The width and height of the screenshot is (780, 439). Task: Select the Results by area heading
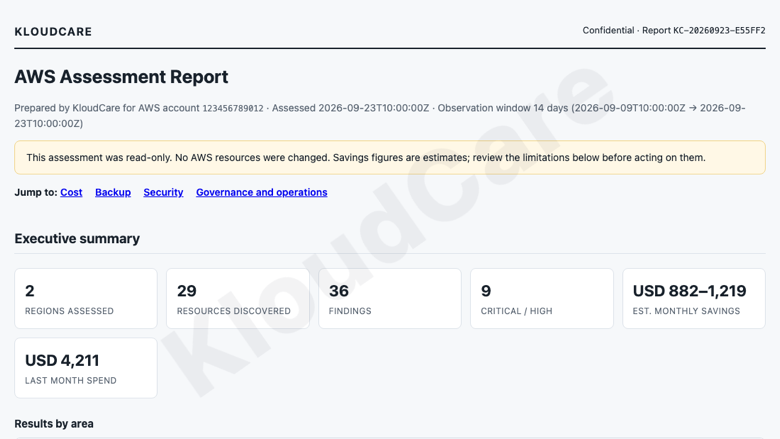pyautogui.click(x=54, y=424)
